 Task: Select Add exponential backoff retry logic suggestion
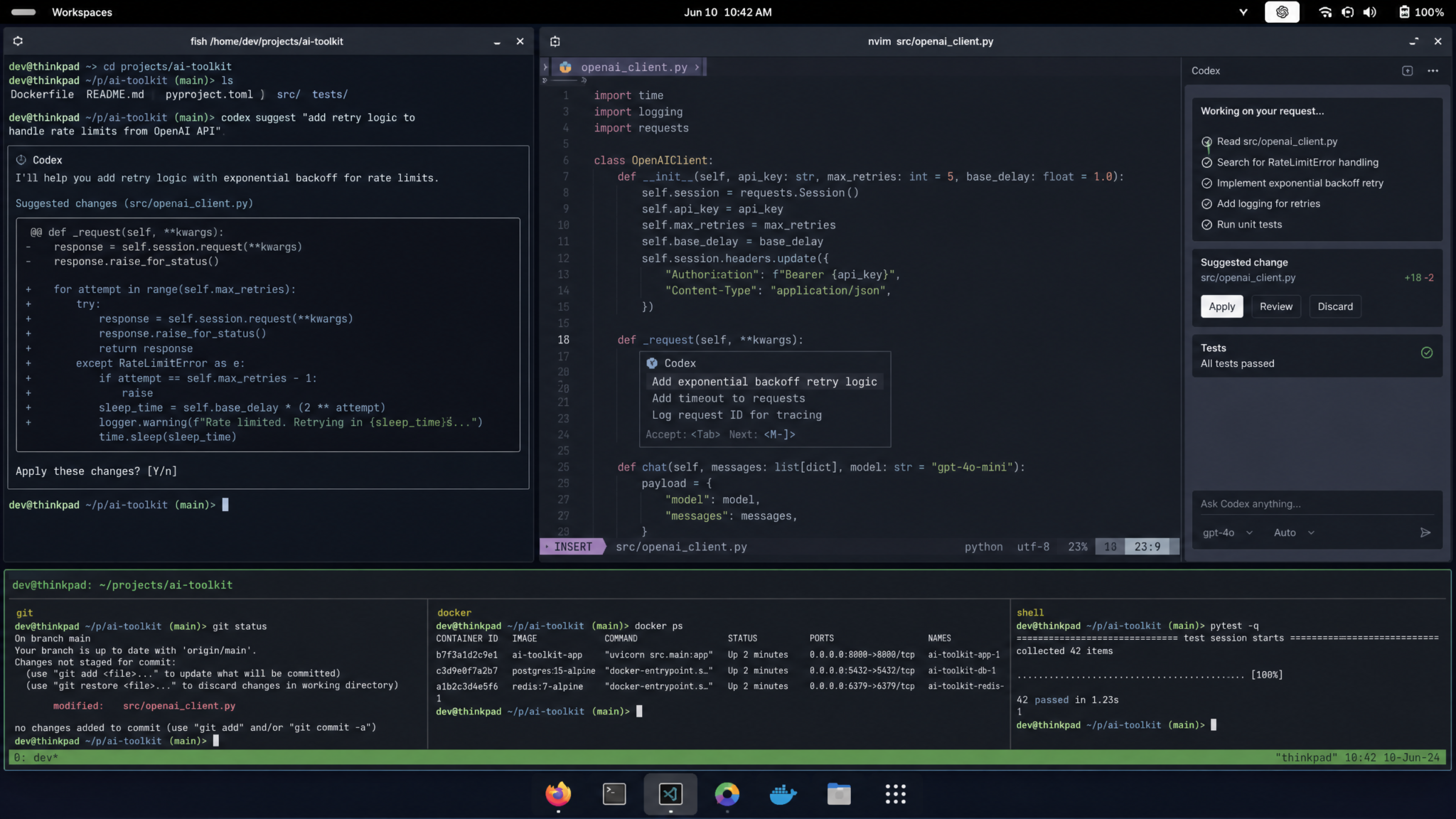pos(764,382)
